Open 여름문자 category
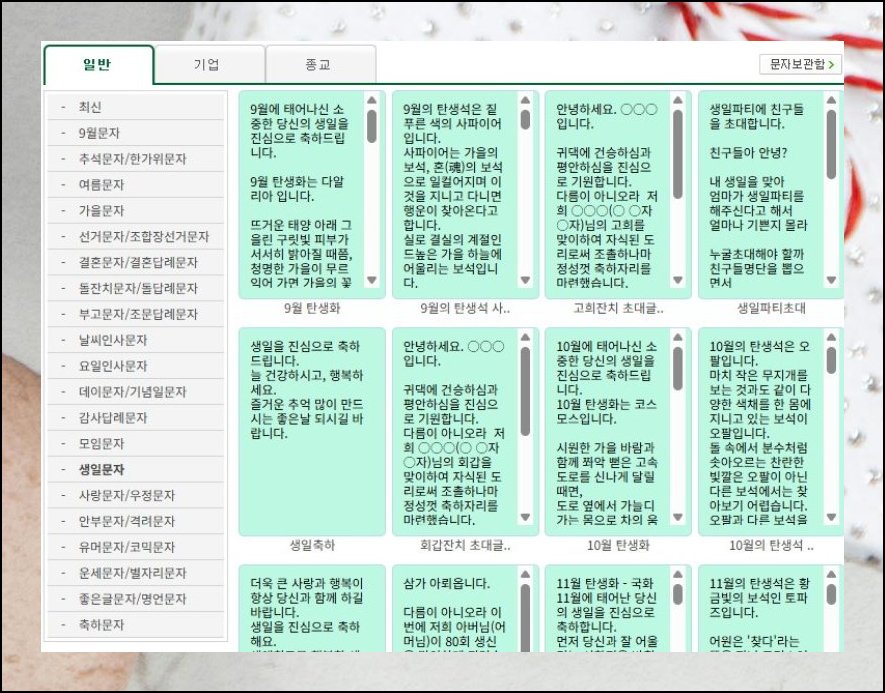This screenshot has width=885, height=693. click(135, 185)
